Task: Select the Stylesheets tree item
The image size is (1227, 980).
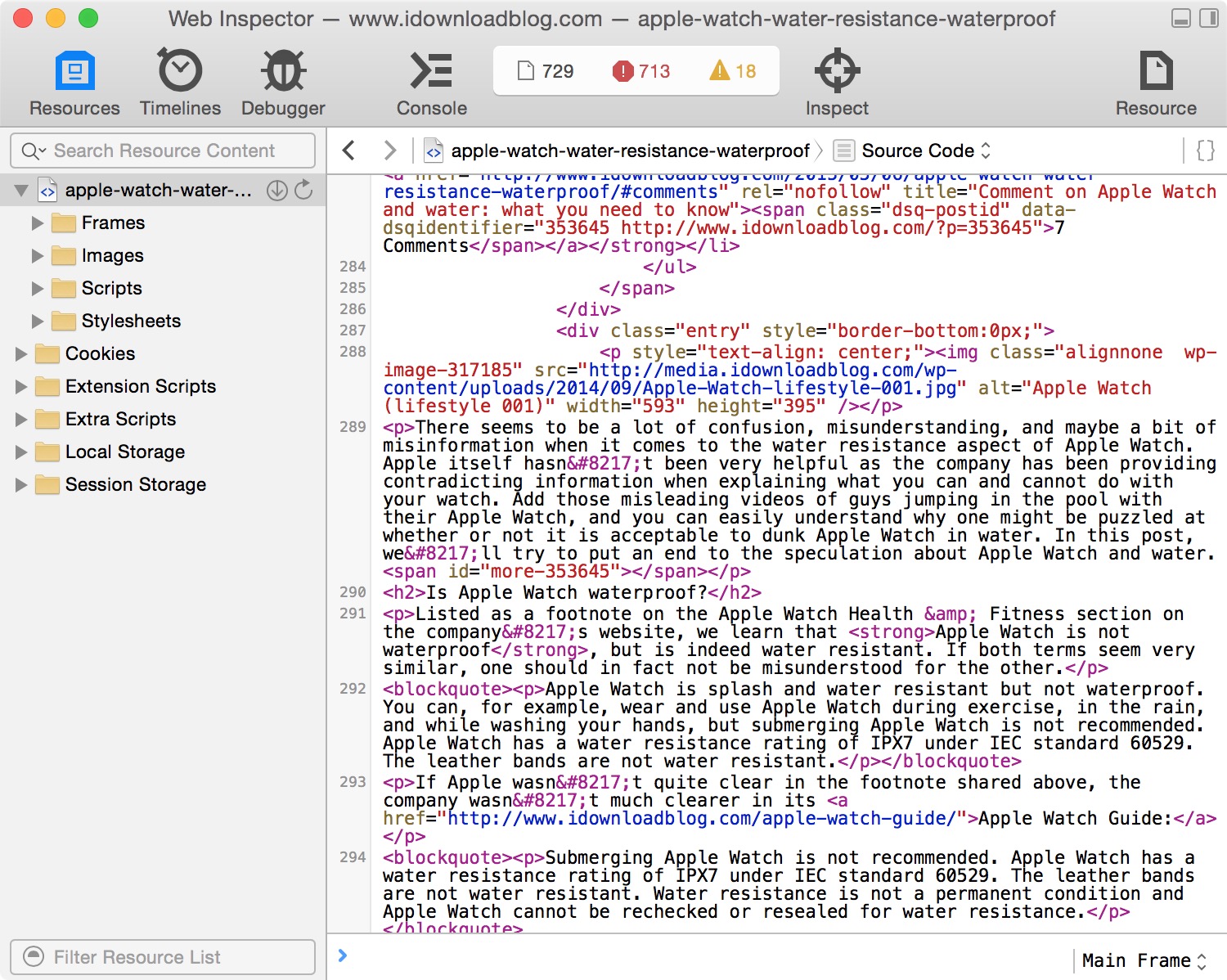Action: click(163, 321)
